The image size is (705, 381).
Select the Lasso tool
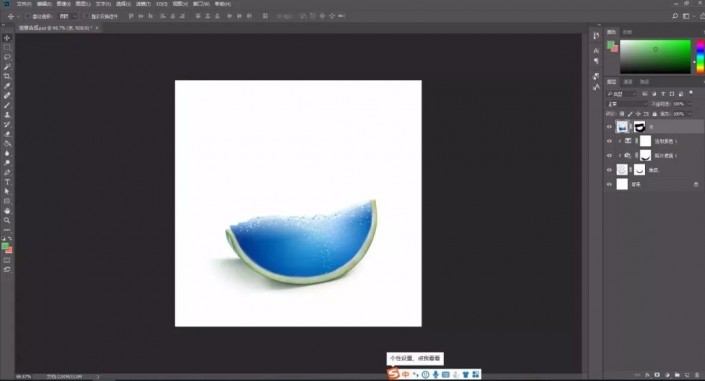point(7,57)
